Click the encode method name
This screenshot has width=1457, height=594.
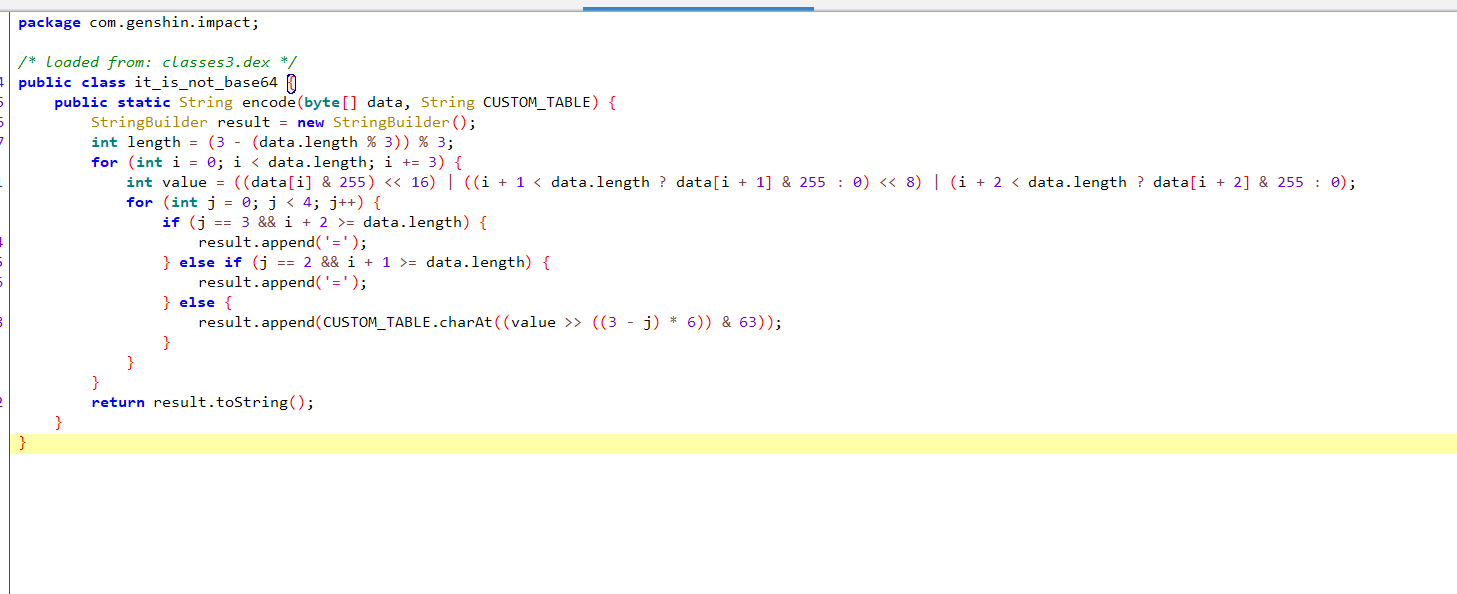coord(269,102)
